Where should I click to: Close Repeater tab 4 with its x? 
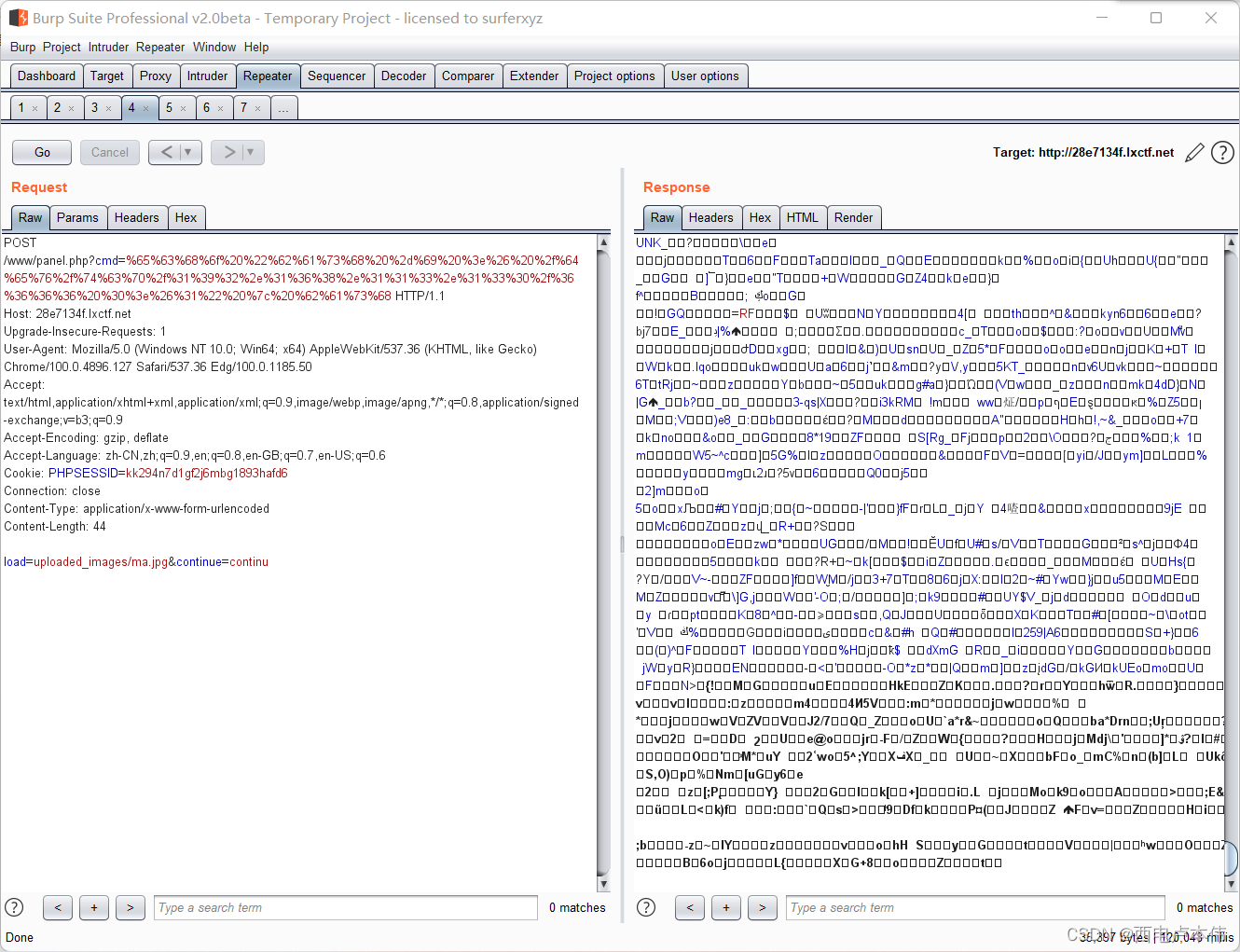tap(146, 108)
